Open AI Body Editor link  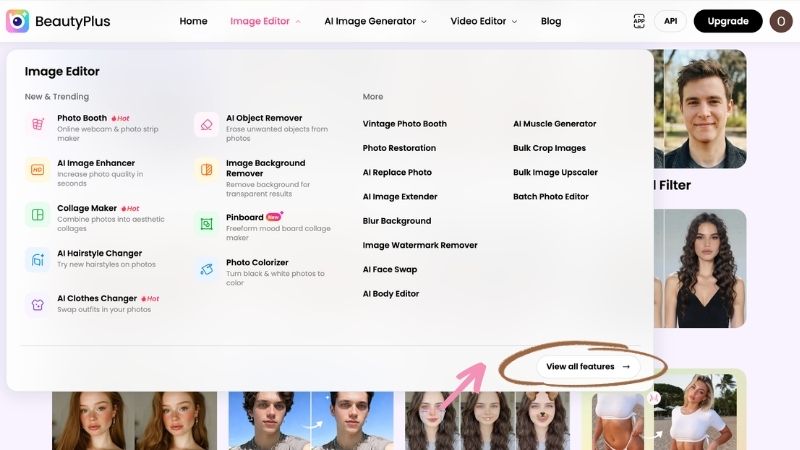(391, 294)
